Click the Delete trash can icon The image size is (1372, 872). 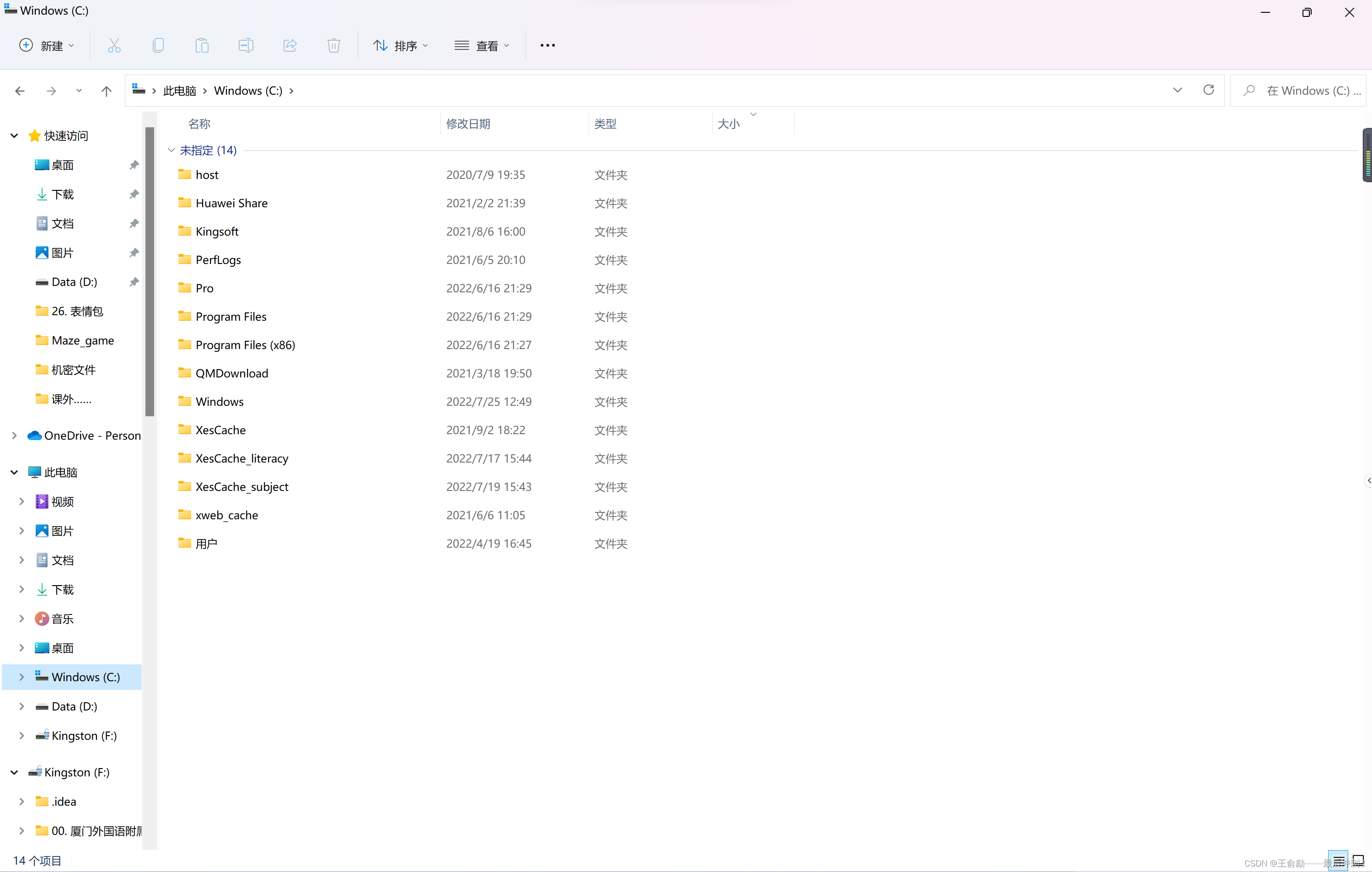pos(333,46)
